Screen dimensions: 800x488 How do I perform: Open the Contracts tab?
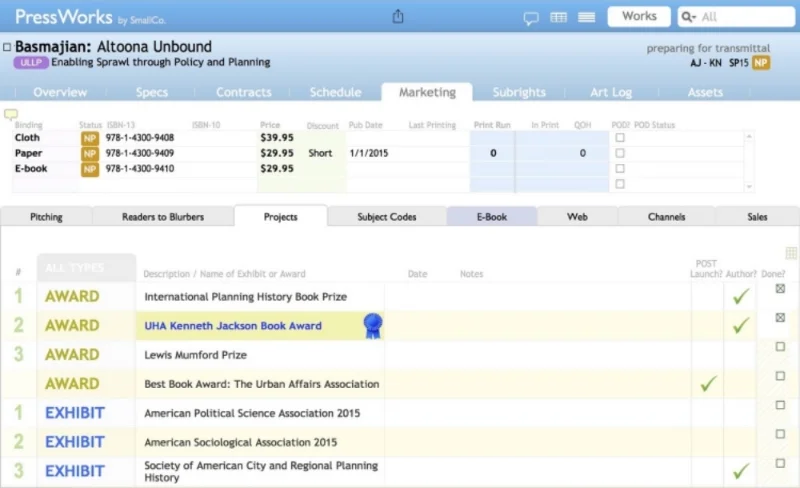(243, 92)
